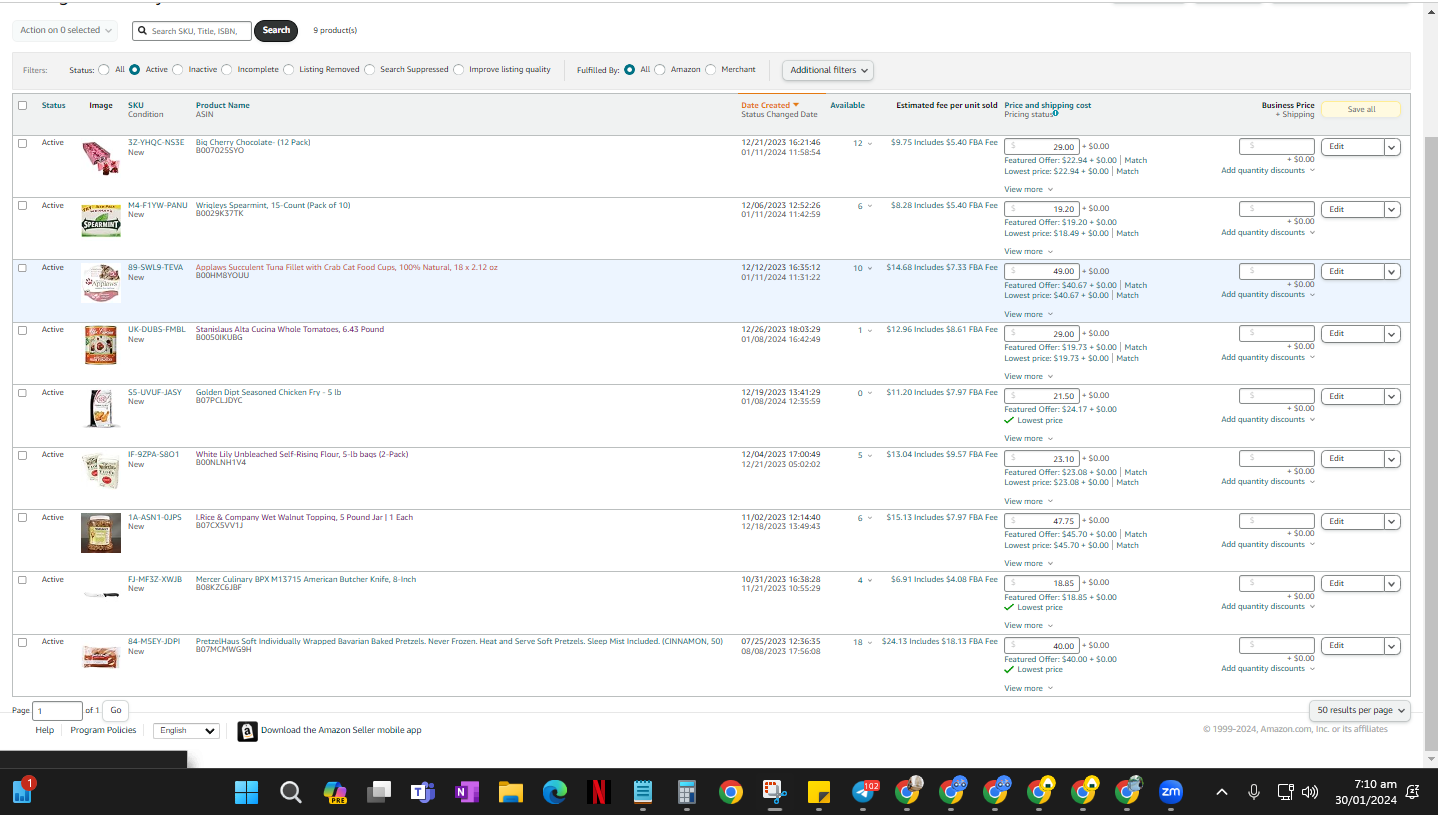Screen dimensions: 1438x815
Task: Click the Product Name column header
Action: tap(223, 105)
